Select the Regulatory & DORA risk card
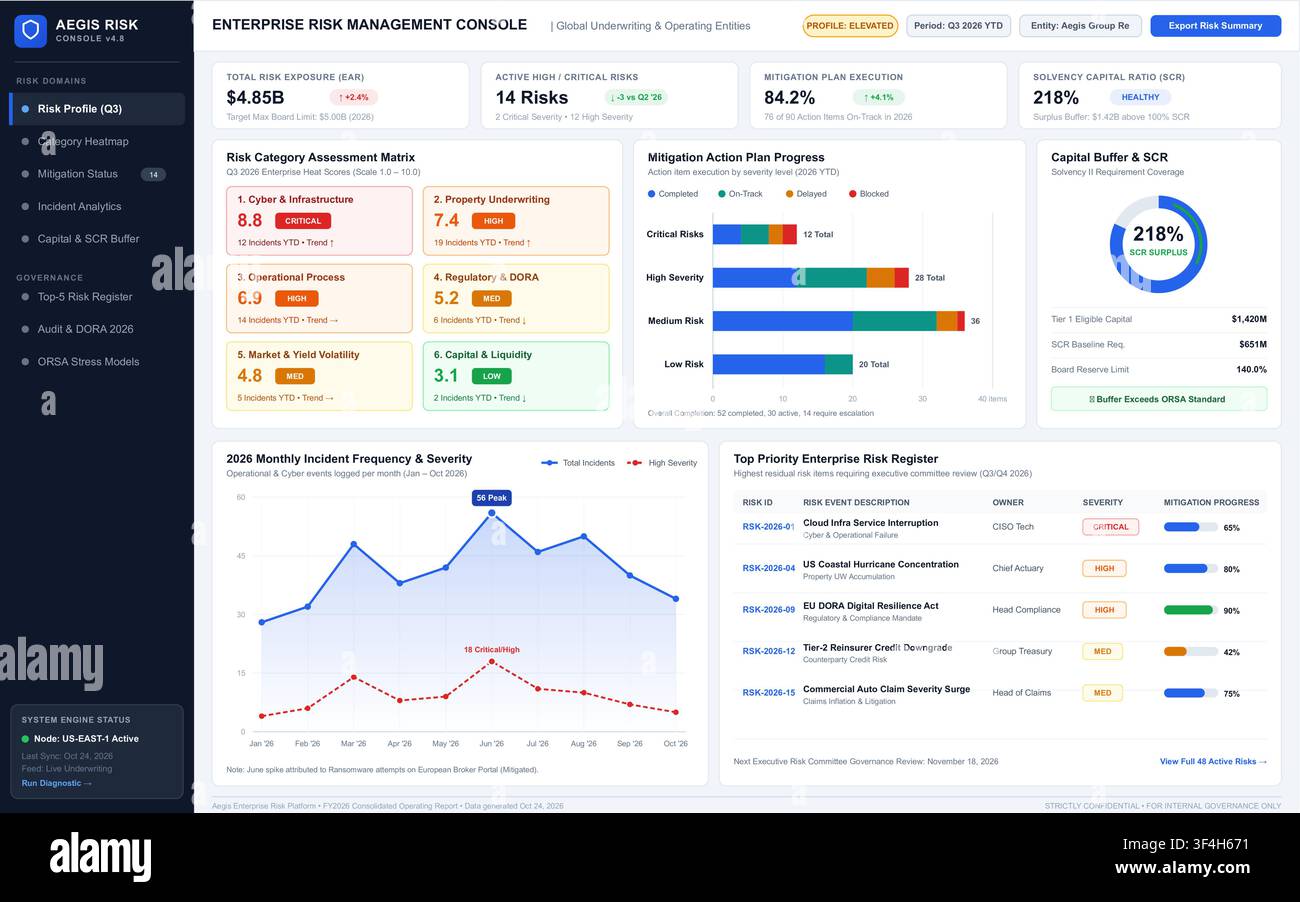Image resolution: width=1300 pixels, height=902 pixels. (516, 298)
